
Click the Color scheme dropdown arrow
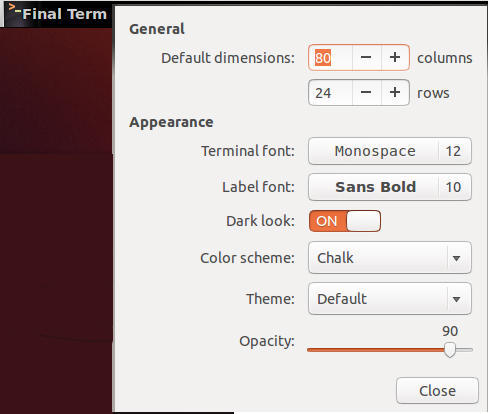pyautogui.click(x=457, y=258)
